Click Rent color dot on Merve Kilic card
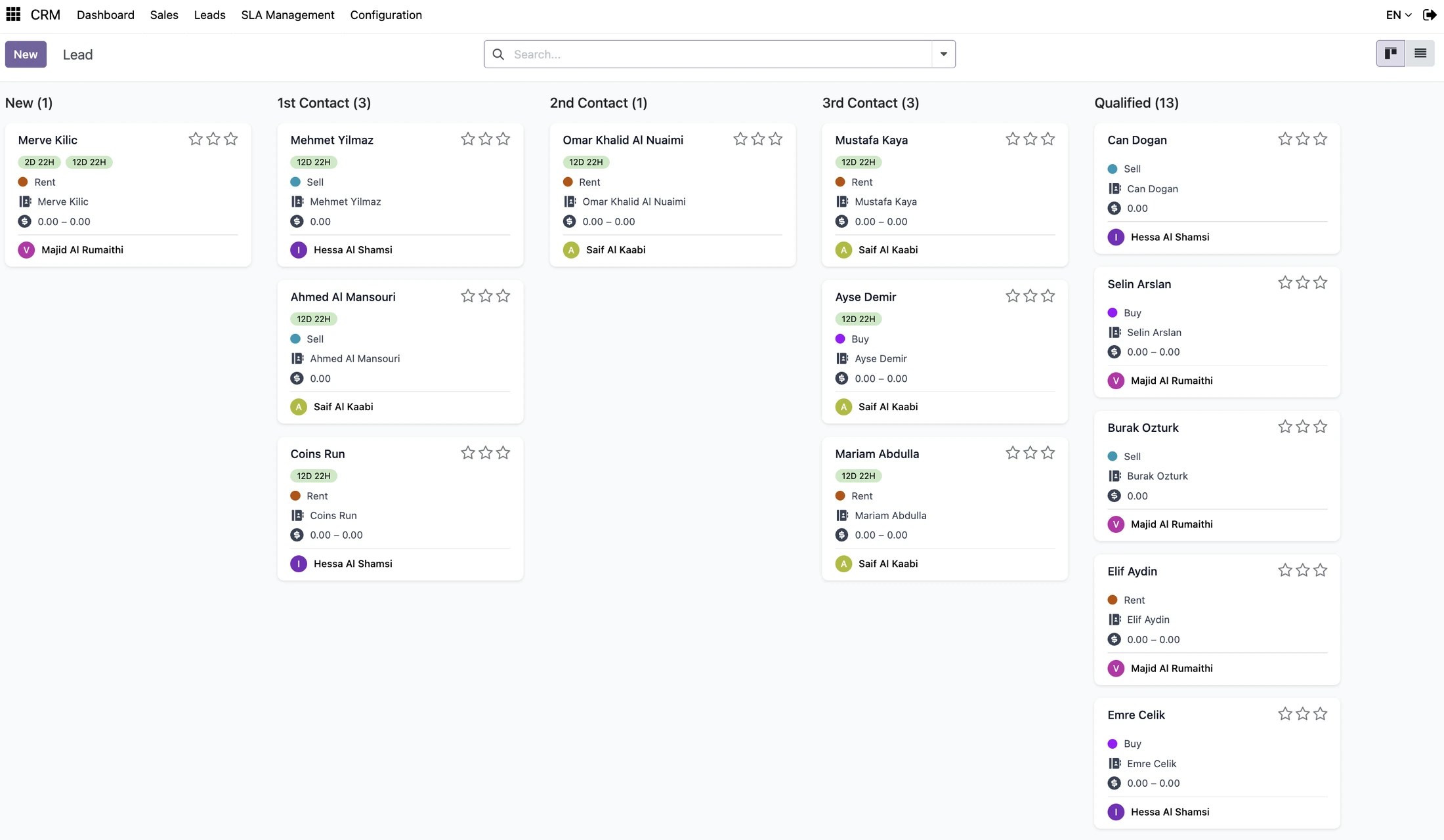The image size is (1444, 840). click(x=23, y=182)
